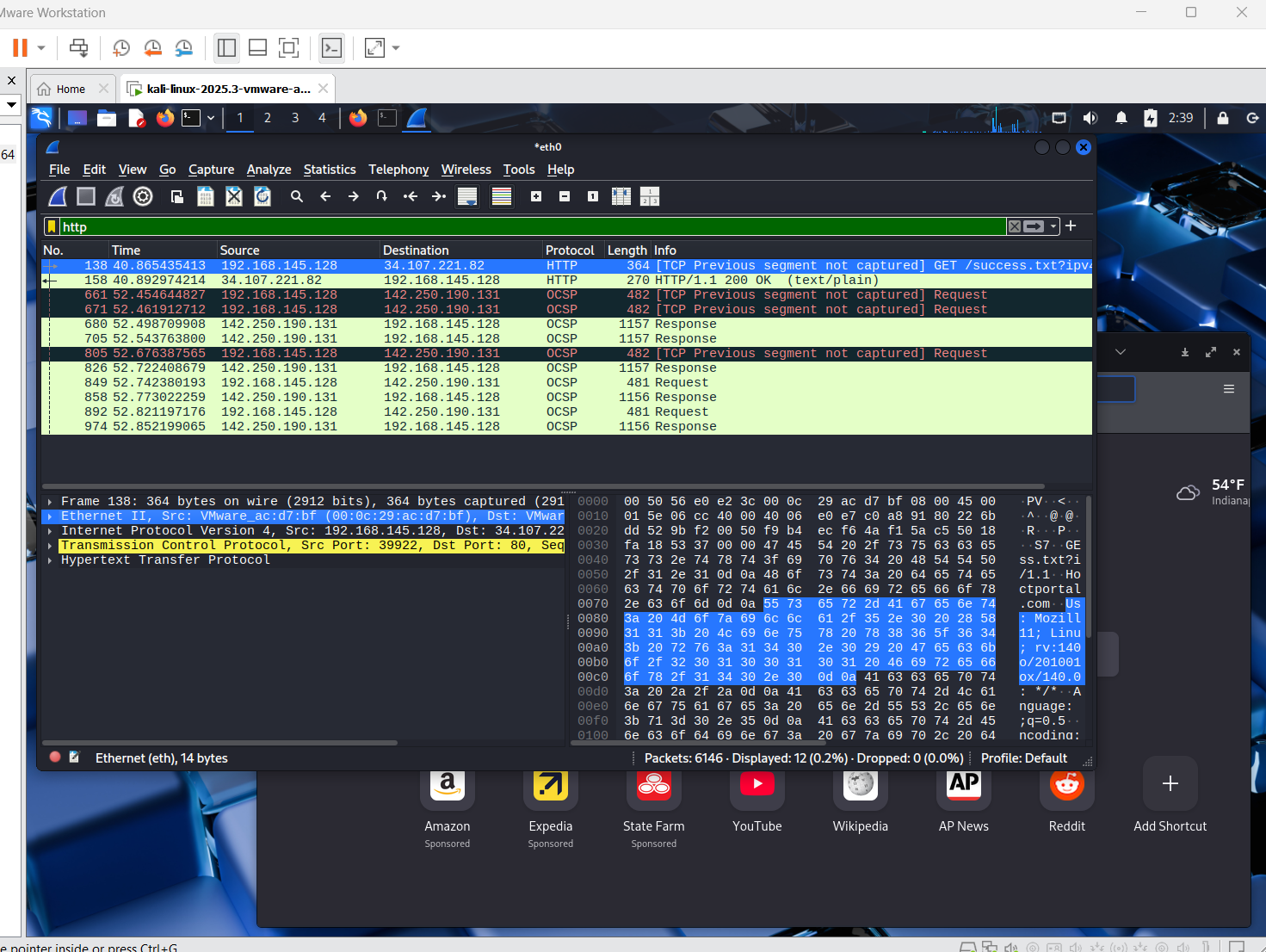Zoom in the packet text

click(536, 197)
